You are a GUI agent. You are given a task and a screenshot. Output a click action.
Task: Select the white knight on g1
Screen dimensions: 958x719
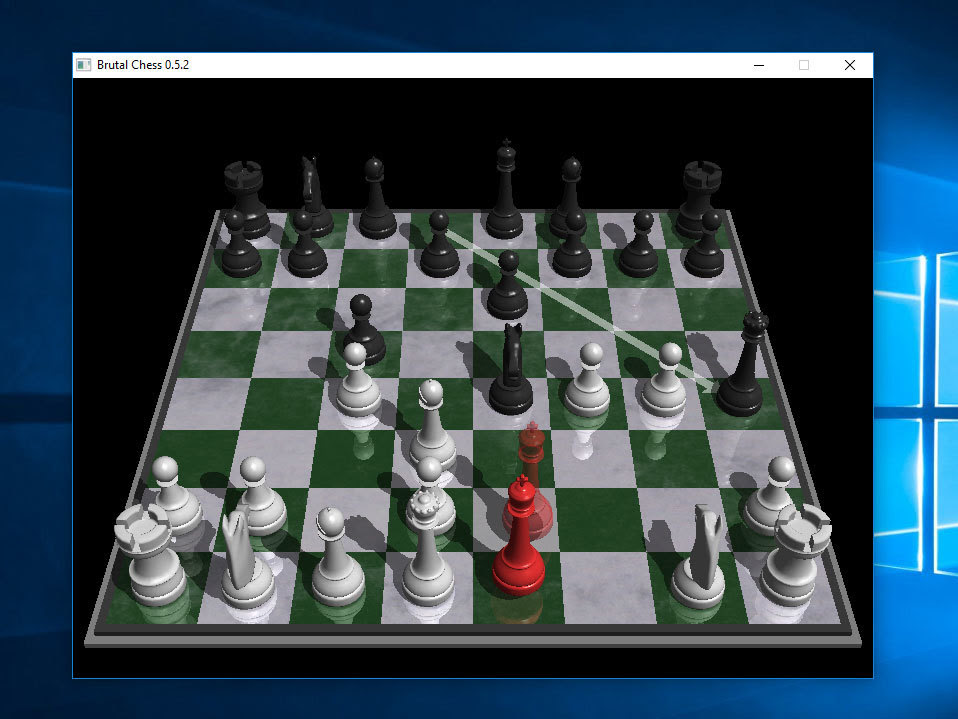(x=700, y=557)
